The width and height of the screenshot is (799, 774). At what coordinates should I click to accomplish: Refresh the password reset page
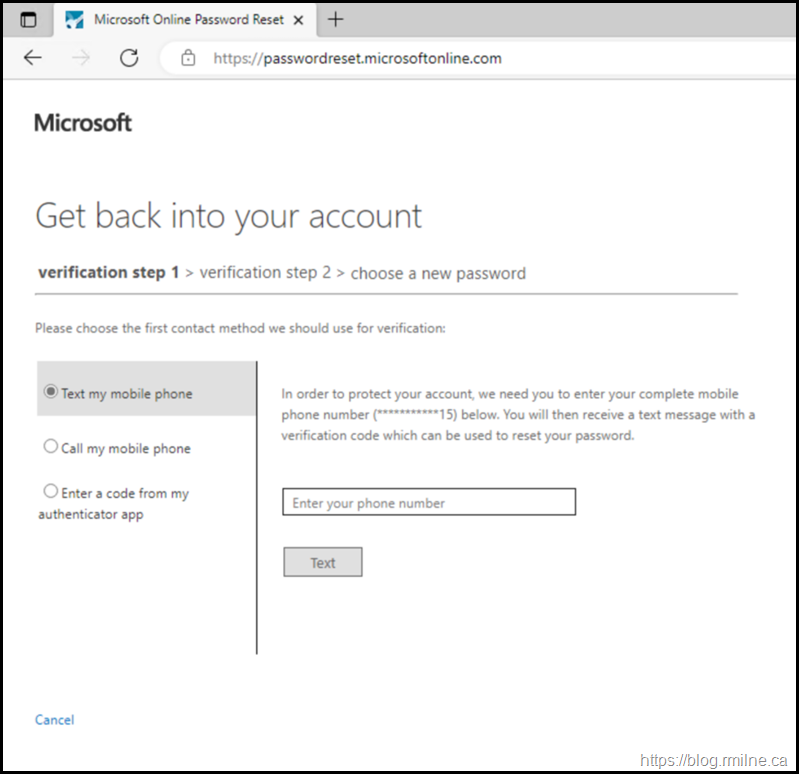[x=128, y=58]
